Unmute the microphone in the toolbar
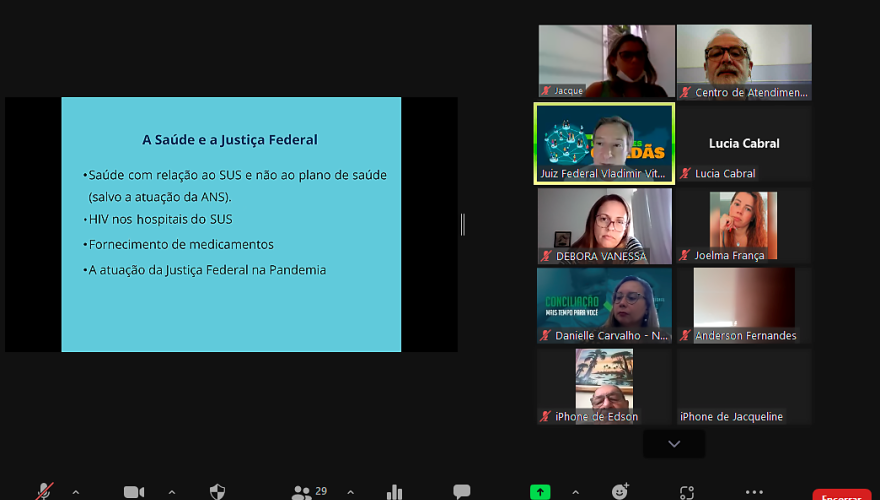This screenshot has height=500, width=880. click(44, 491)
